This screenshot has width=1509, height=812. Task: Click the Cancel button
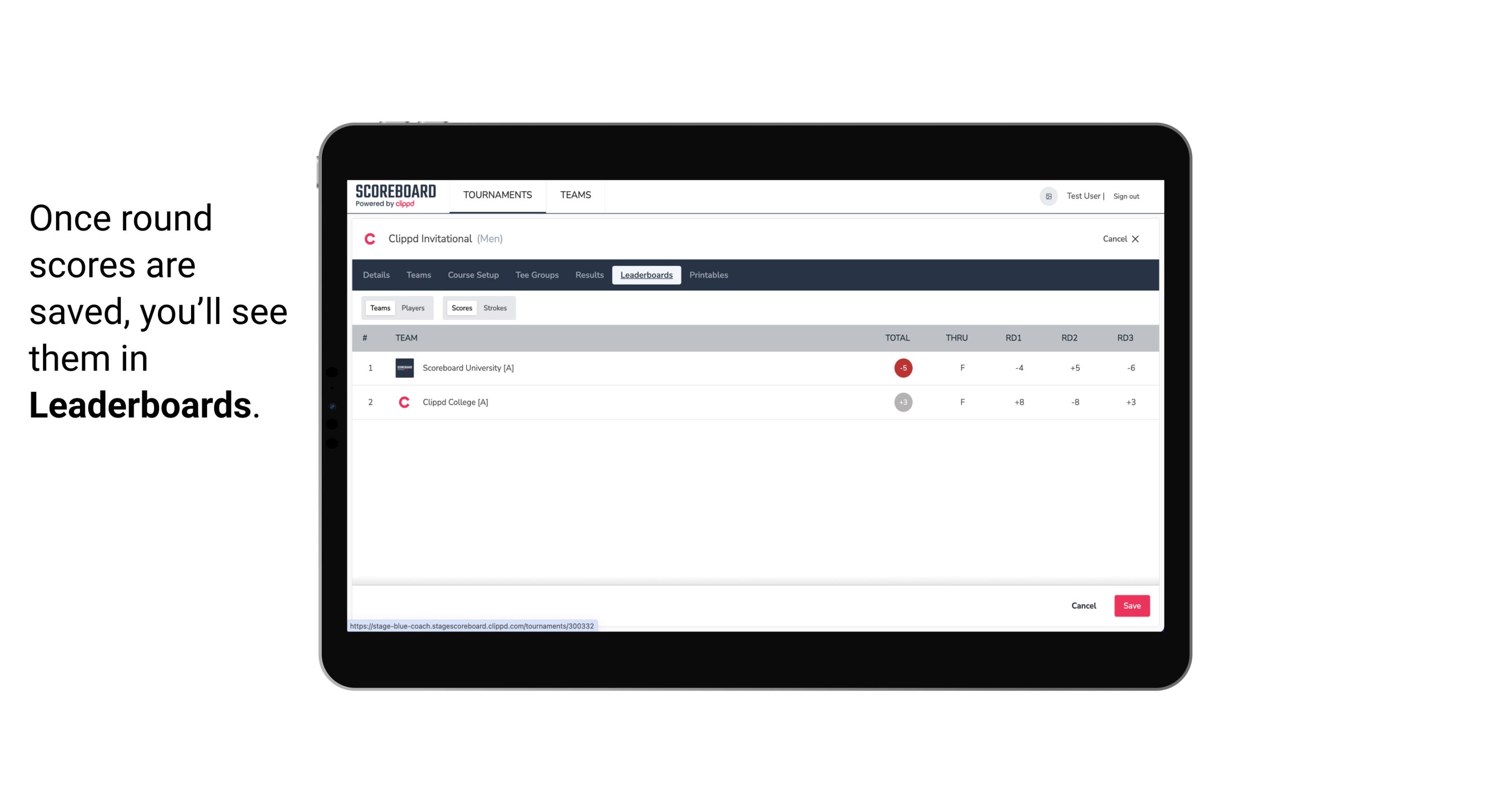point(1083,605)
